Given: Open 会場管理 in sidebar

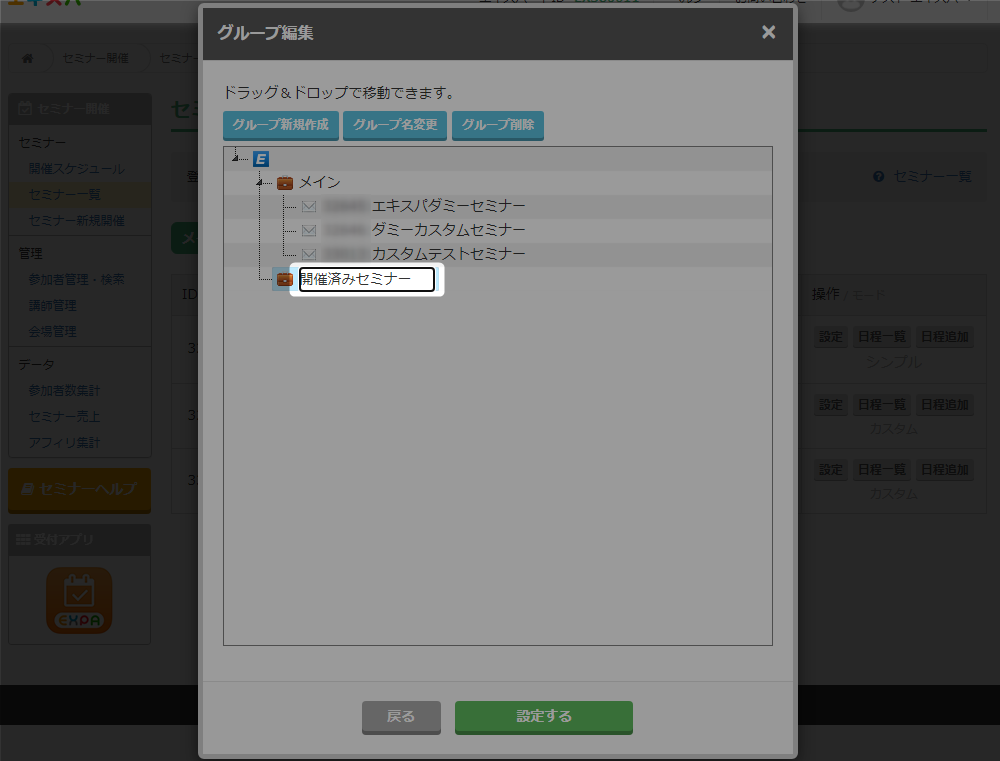Looking at the screenshot, I should 52,332.
